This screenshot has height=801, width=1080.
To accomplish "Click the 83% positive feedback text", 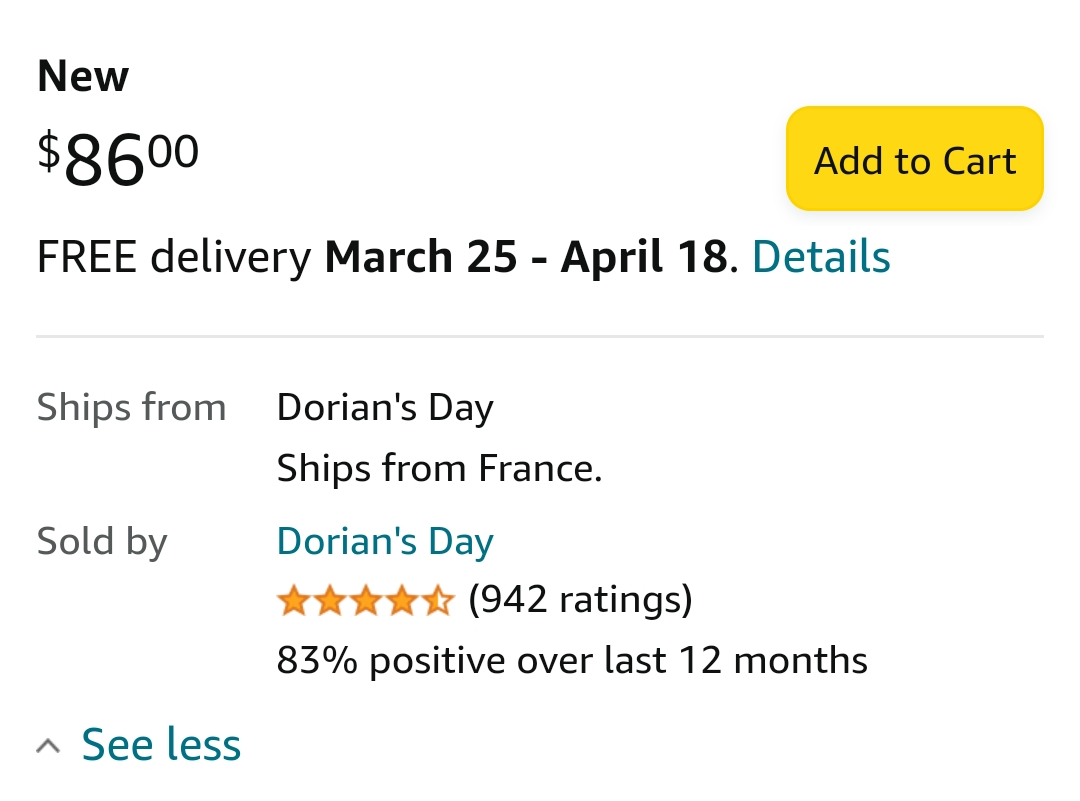I will coord(571,660).
